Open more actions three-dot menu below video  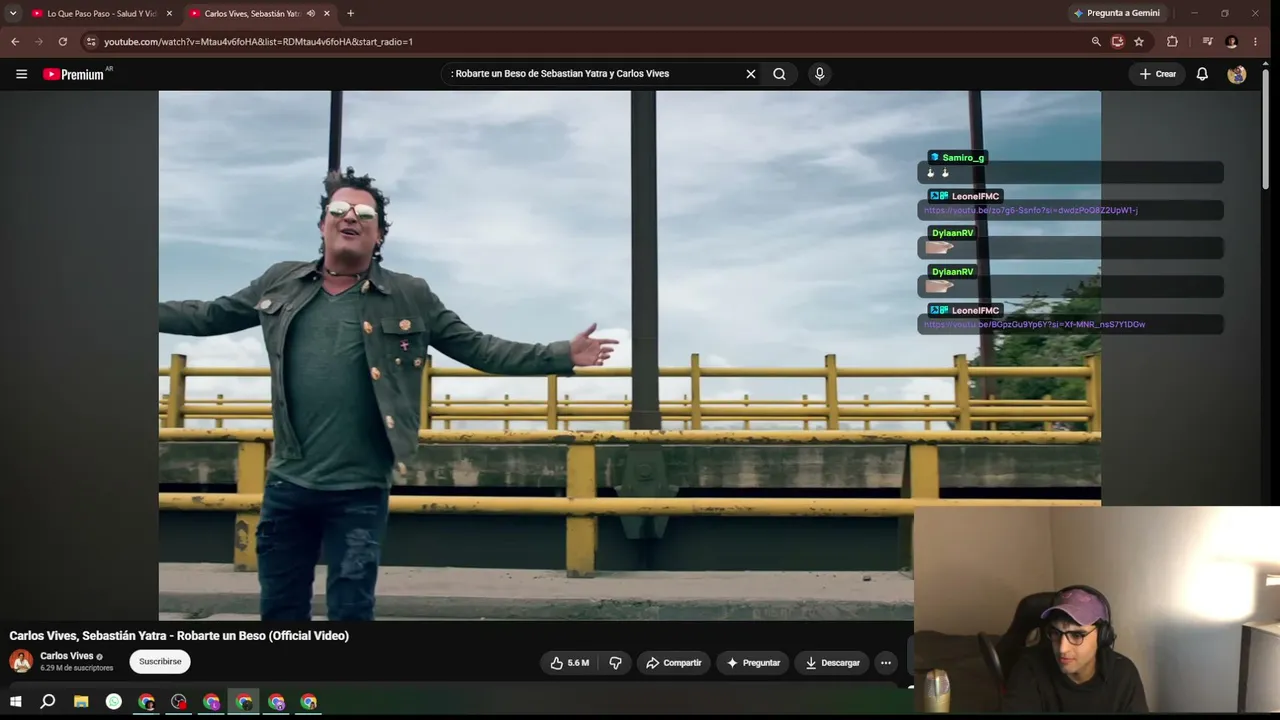885,663
